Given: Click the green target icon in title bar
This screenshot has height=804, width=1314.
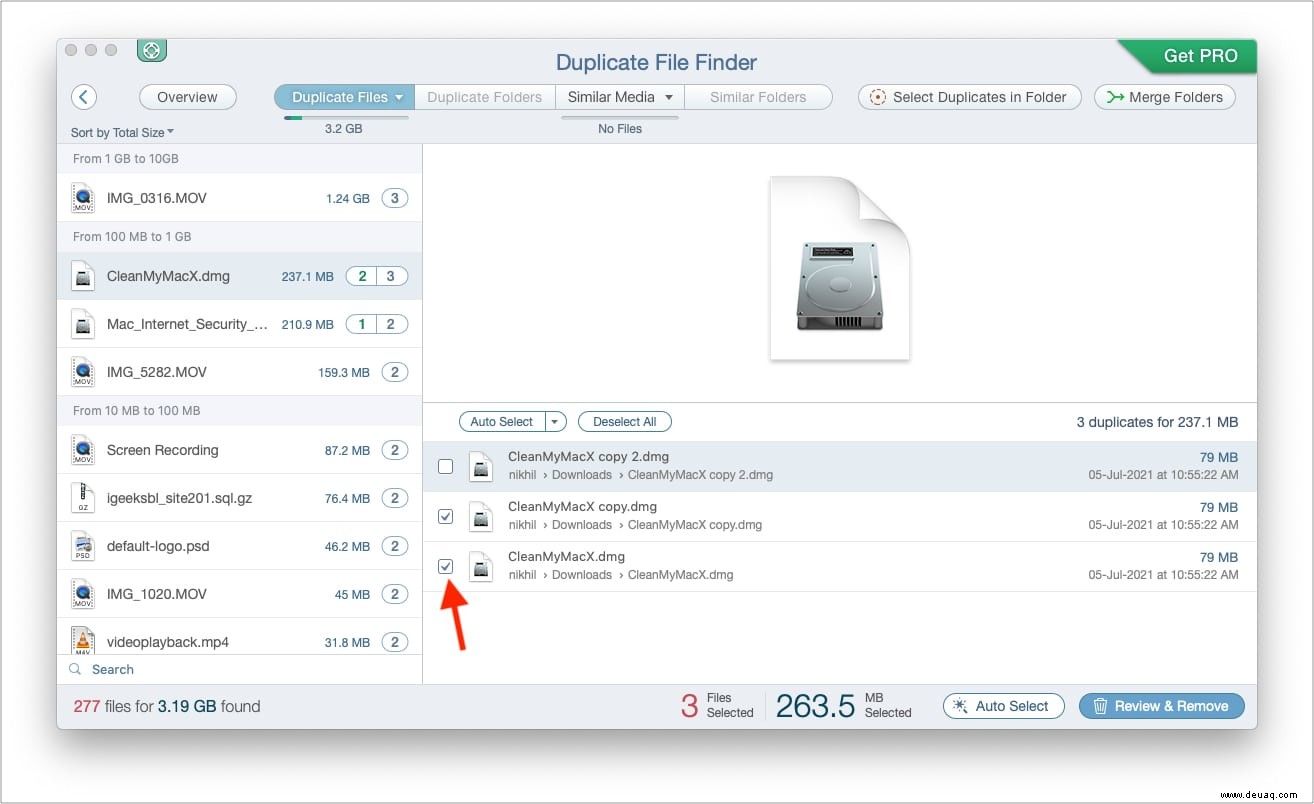Looking at the screenshot, I should 151,50.
